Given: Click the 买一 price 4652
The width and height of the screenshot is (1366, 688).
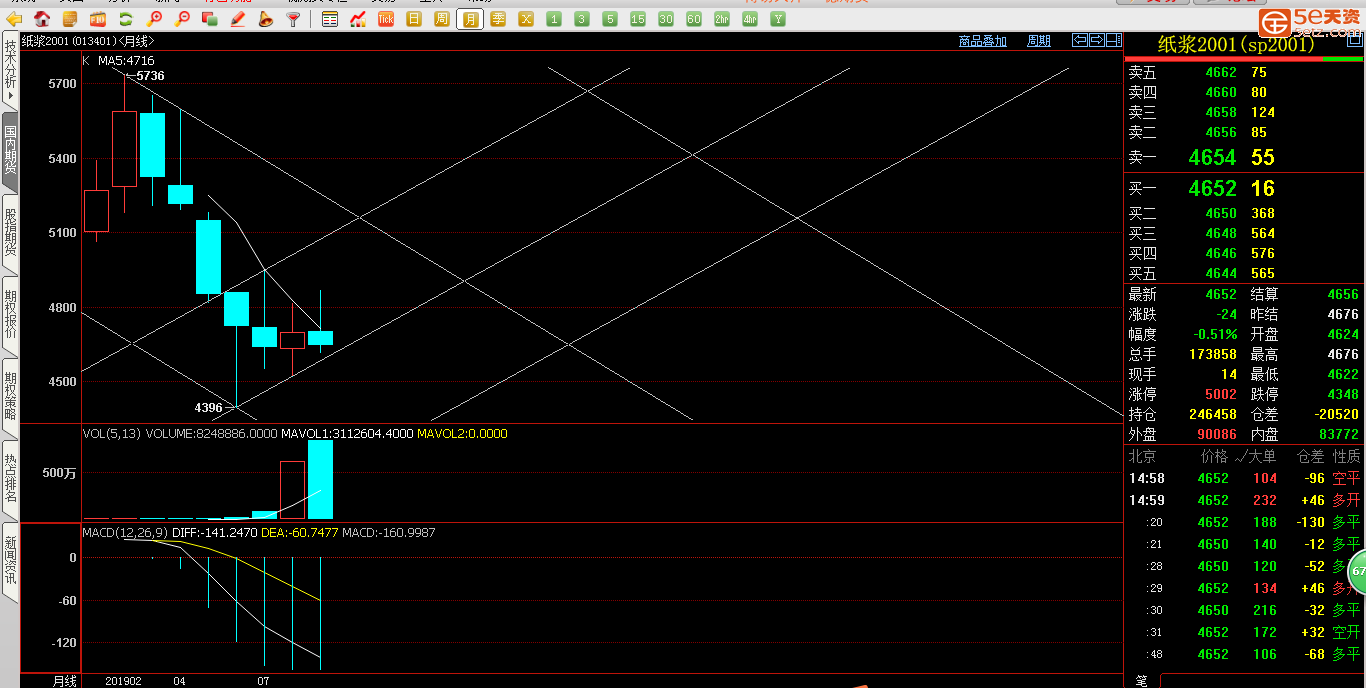Looking at the screenshot, I should [x=1212, y=188].
